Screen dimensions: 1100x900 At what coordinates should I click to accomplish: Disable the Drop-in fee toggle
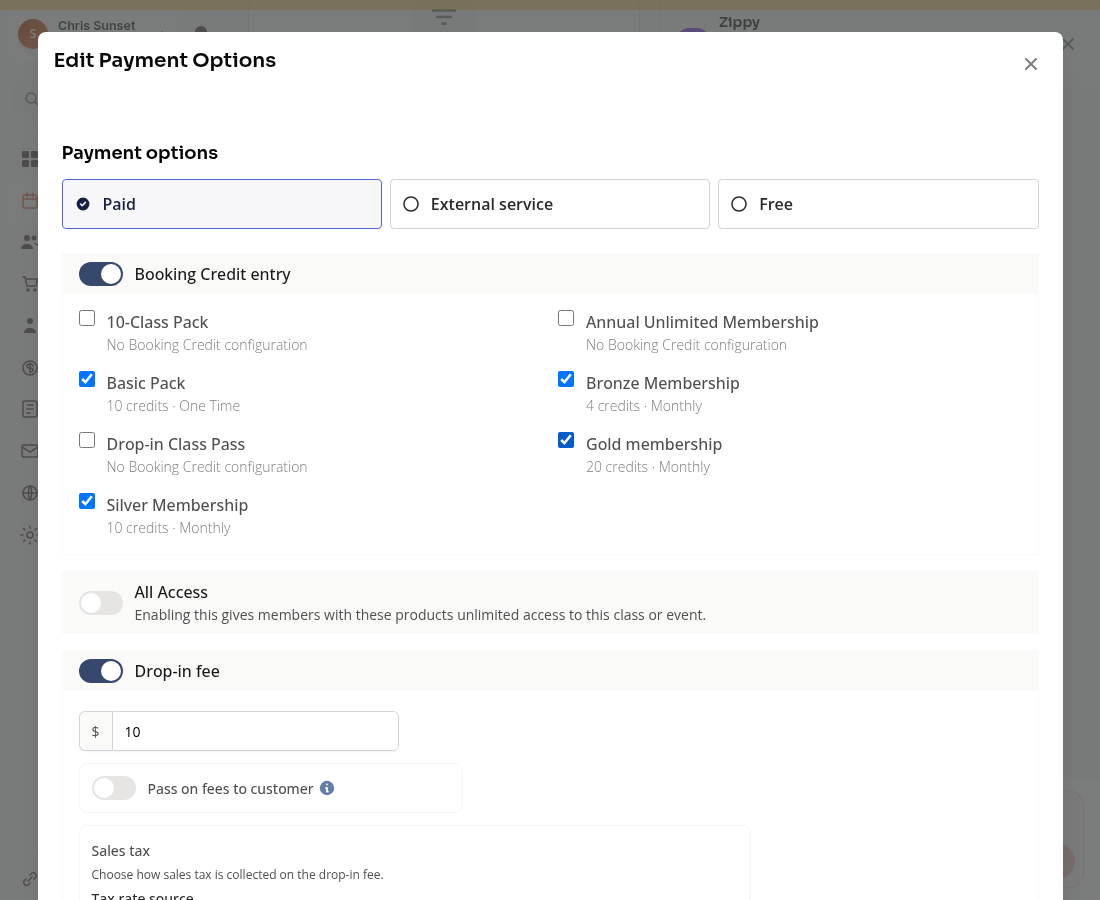(101, 671)
